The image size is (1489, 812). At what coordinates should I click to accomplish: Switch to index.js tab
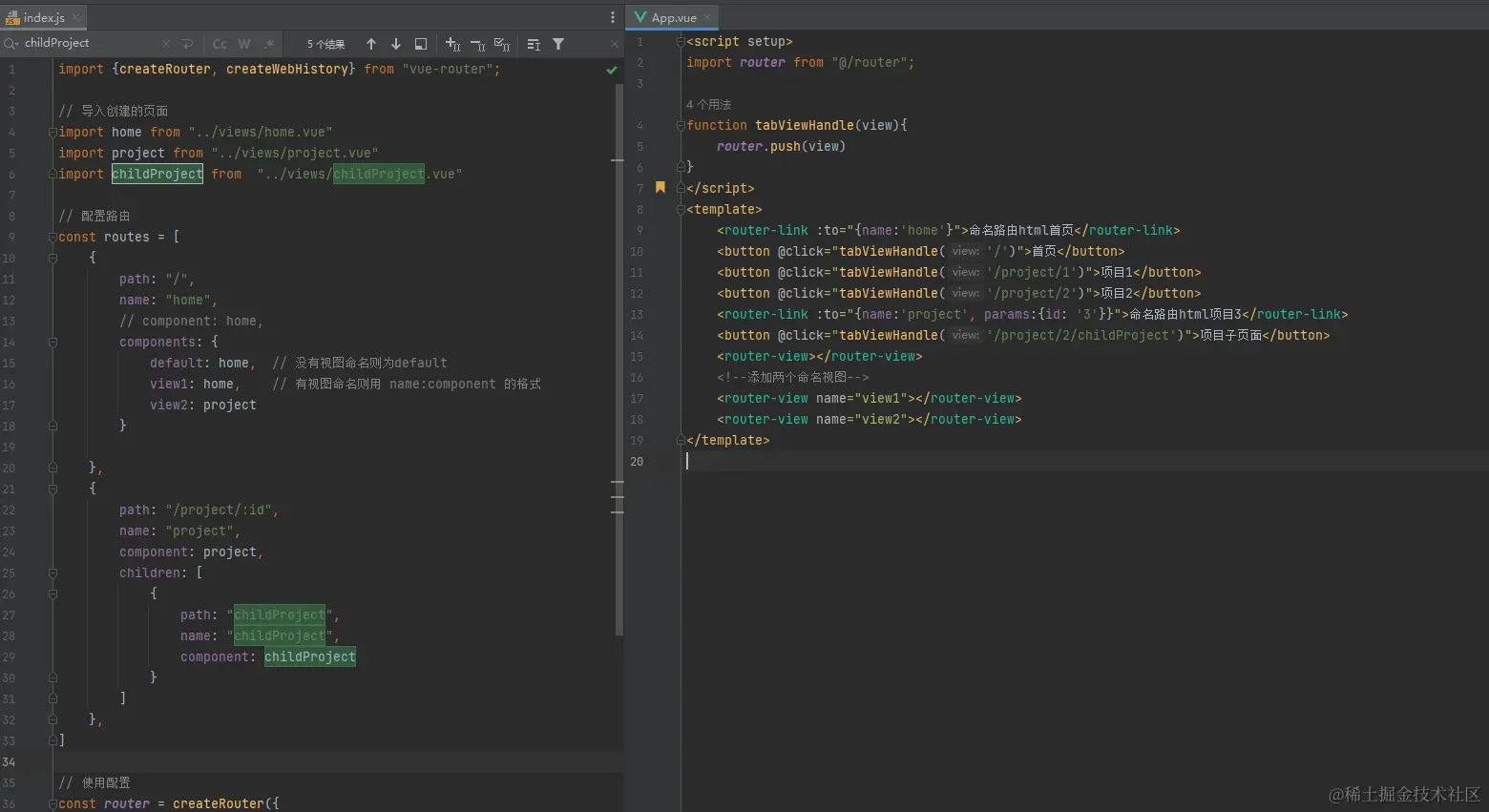(x=44, y=17)
